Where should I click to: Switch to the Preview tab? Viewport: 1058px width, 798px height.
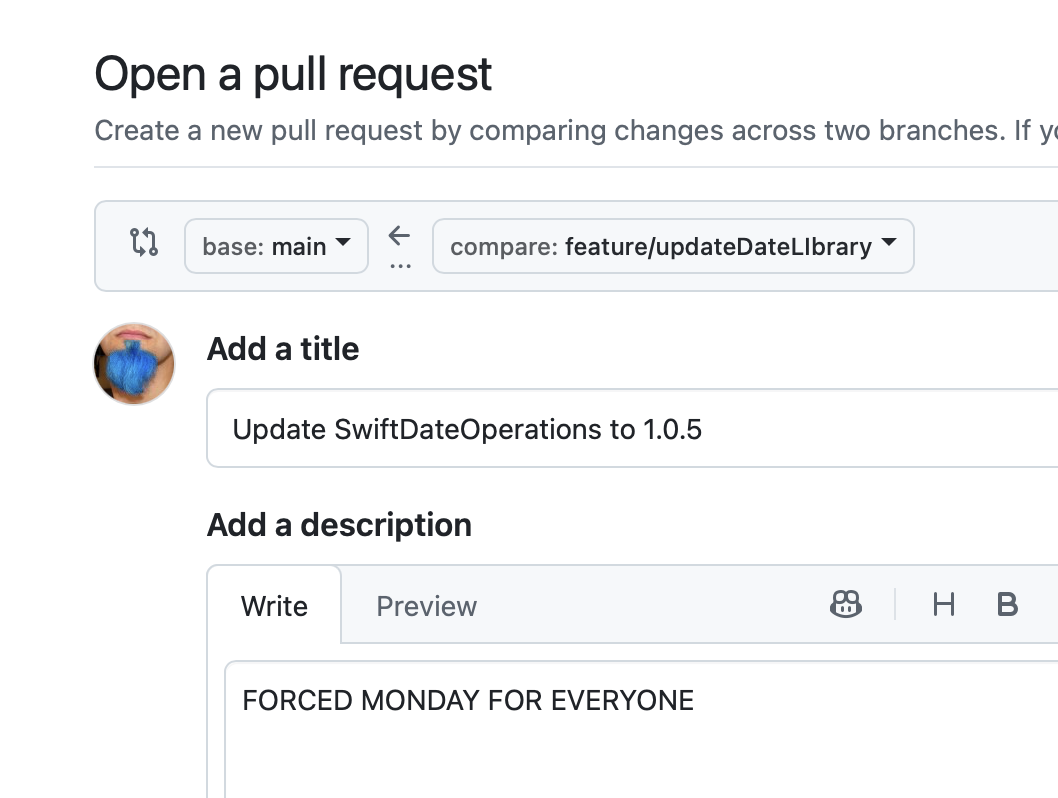coord(426,606)
